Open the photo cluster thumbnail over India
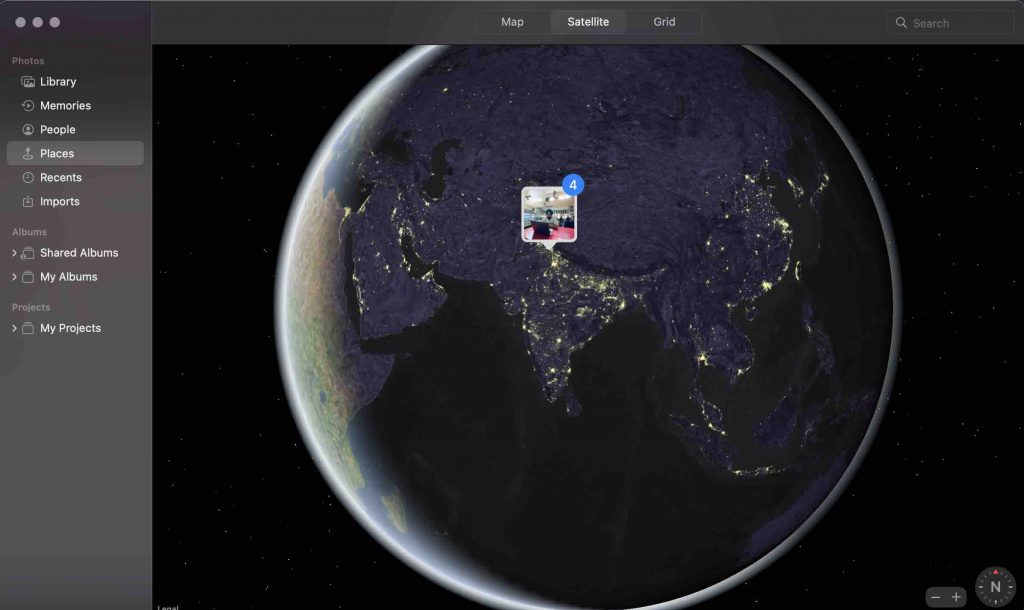 coord(548,214)
